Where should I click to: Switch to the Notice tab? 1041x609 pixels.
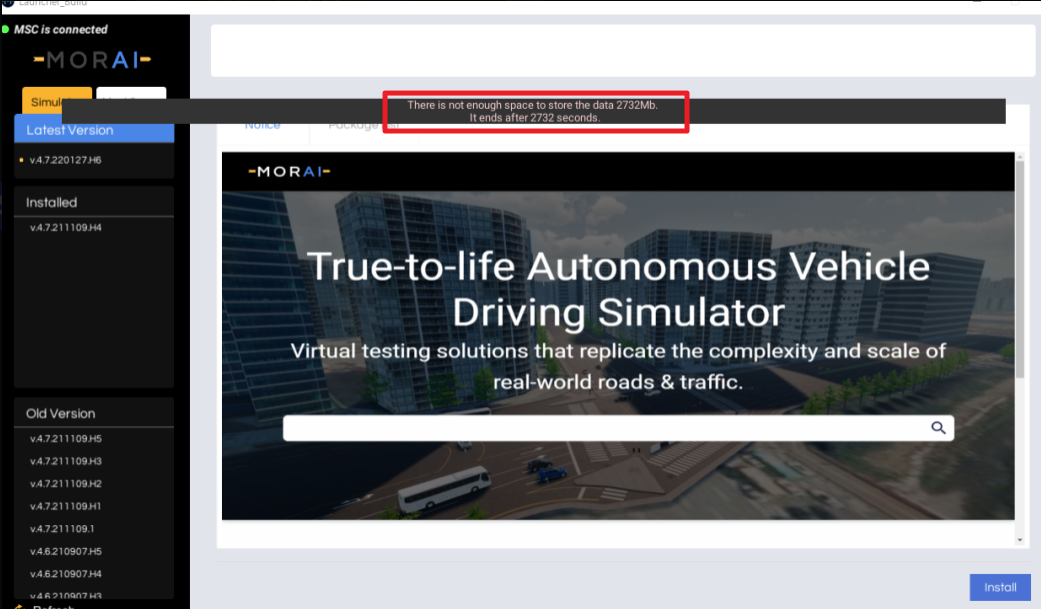click(263, 125)
